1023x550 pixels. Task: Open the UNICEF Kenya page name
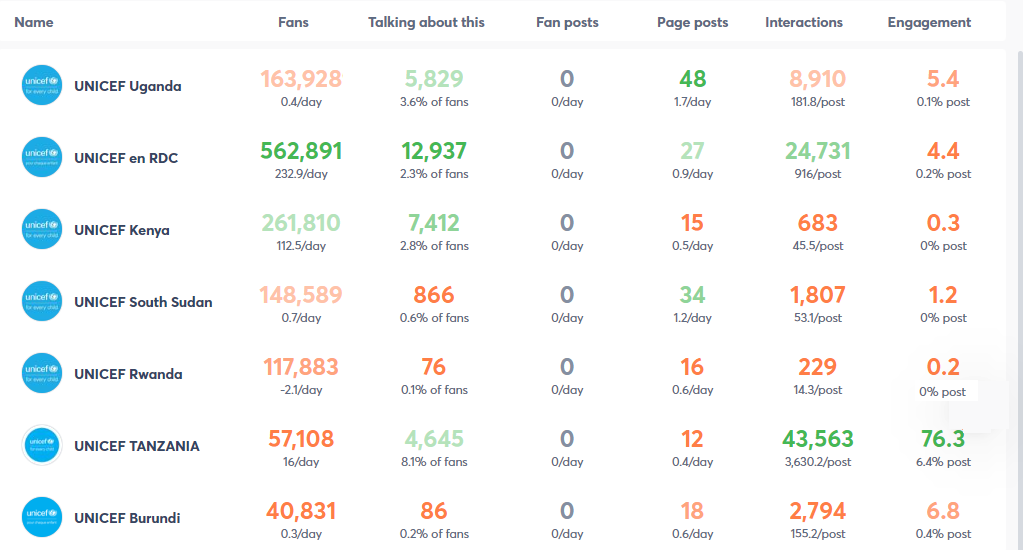coord(122,230)
